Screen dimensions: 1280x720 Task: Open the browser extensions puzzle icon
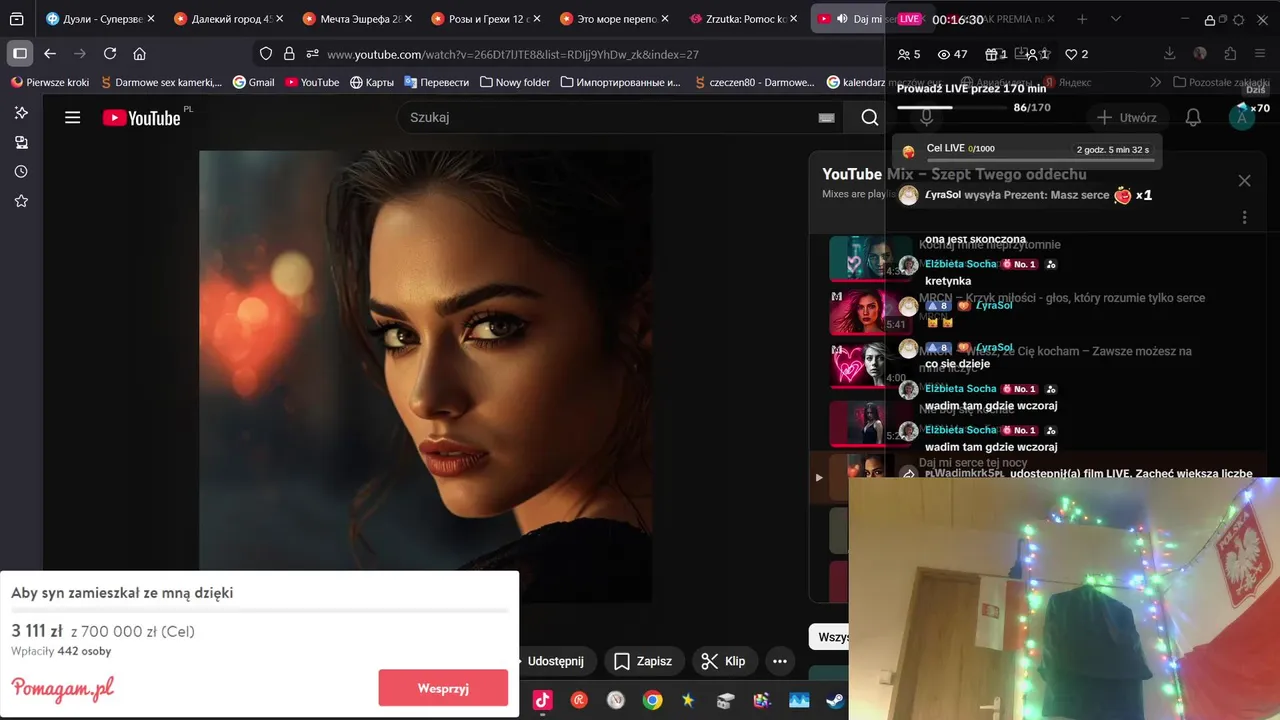point(1230,54)
